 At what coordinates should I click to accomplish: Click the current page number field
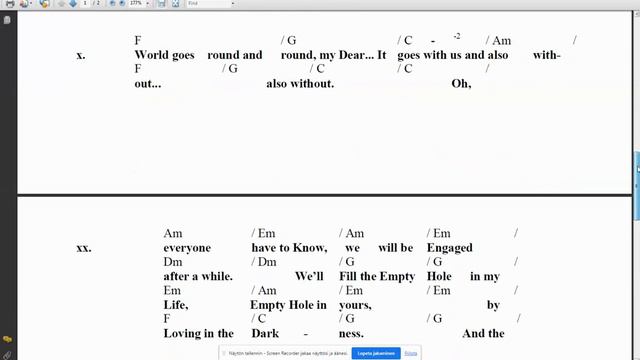click(x=85, y=3)
